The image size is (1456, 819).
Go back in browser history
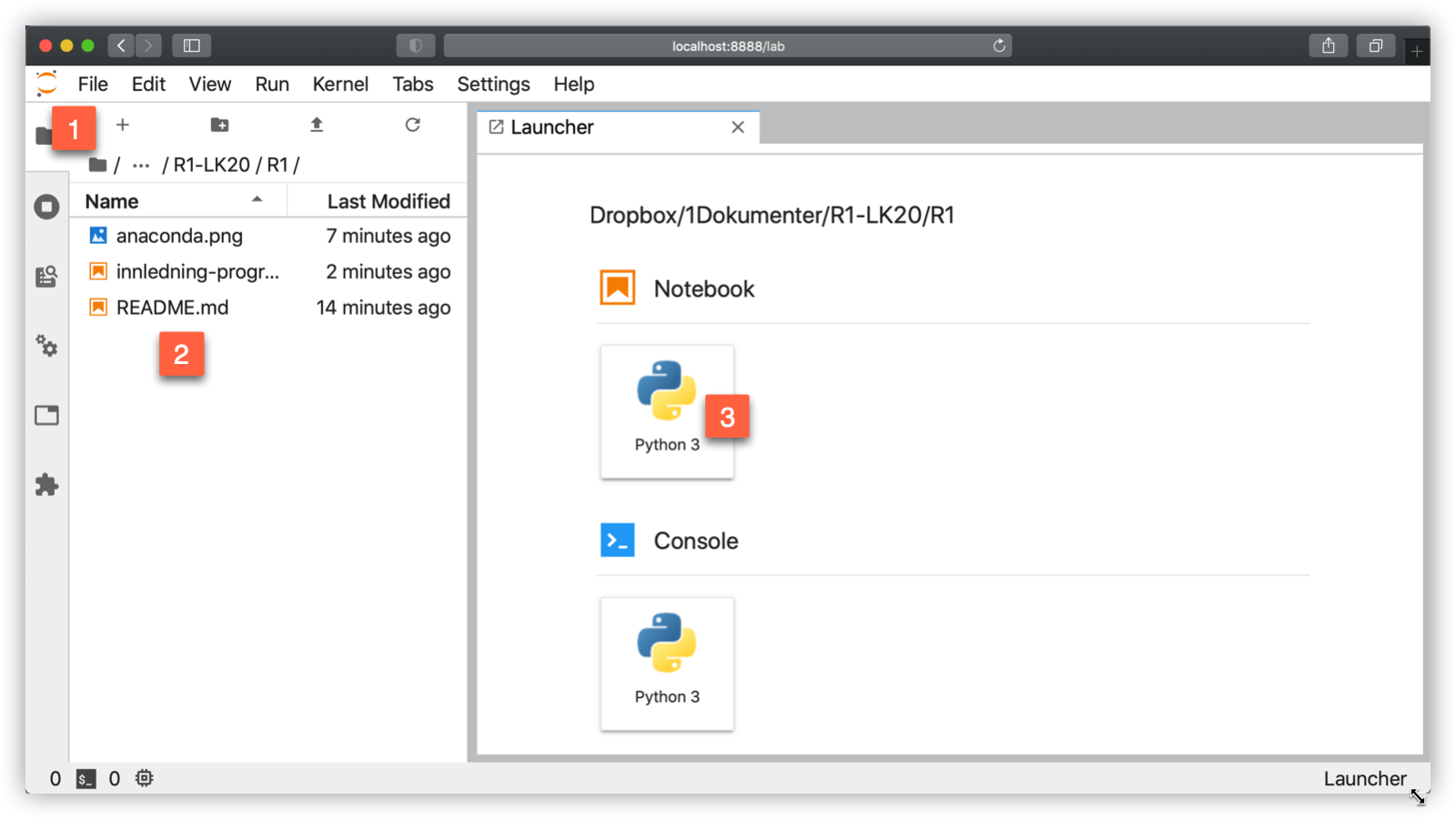pyautogui.click(x=121, y=45)
